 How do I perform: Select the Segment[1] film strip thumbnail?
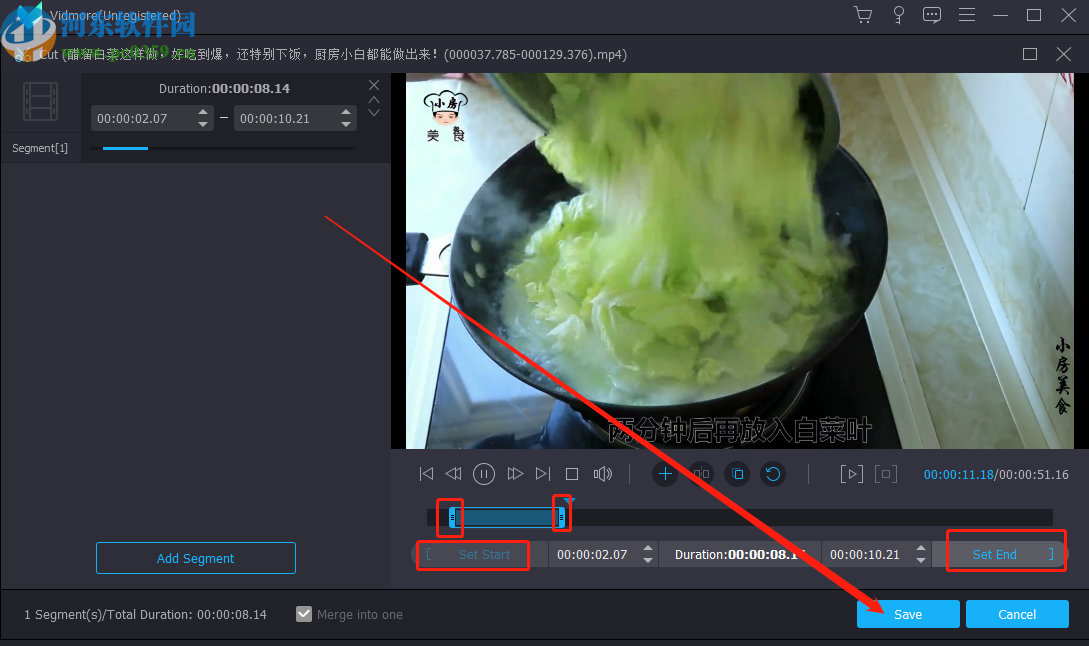(40, 101)
